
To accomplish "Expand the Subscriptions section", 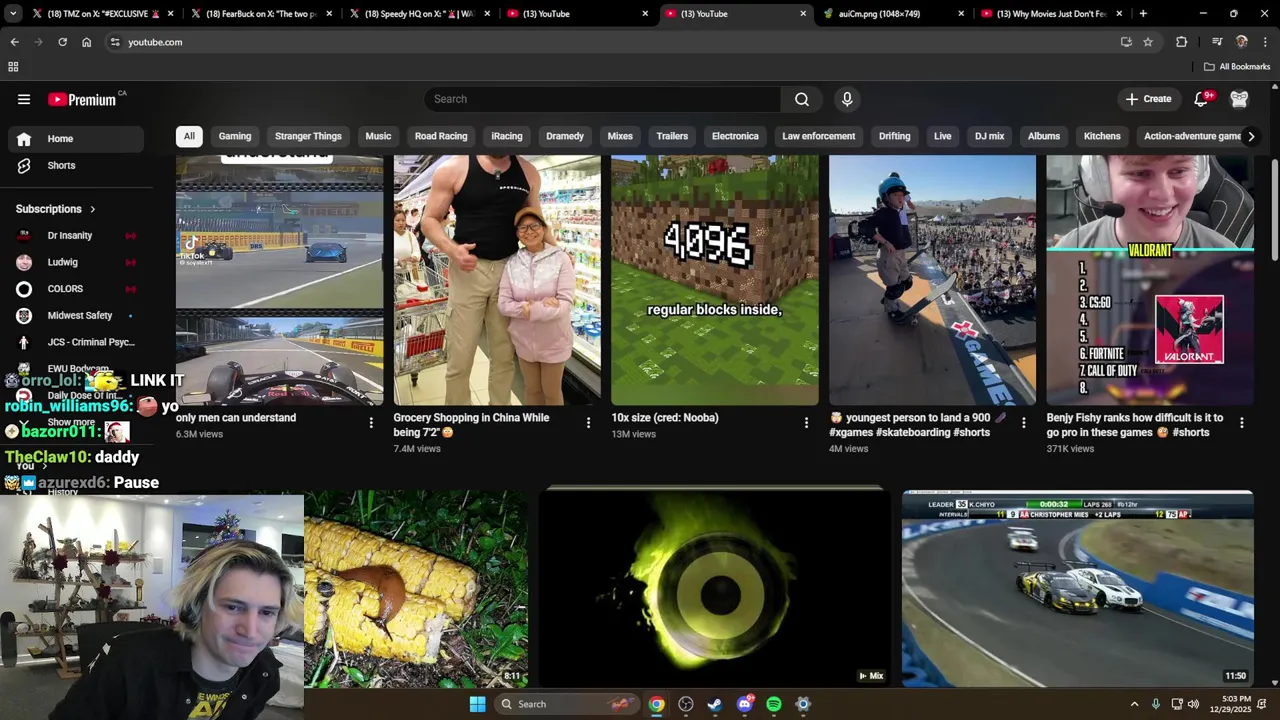I will point(56,209).
